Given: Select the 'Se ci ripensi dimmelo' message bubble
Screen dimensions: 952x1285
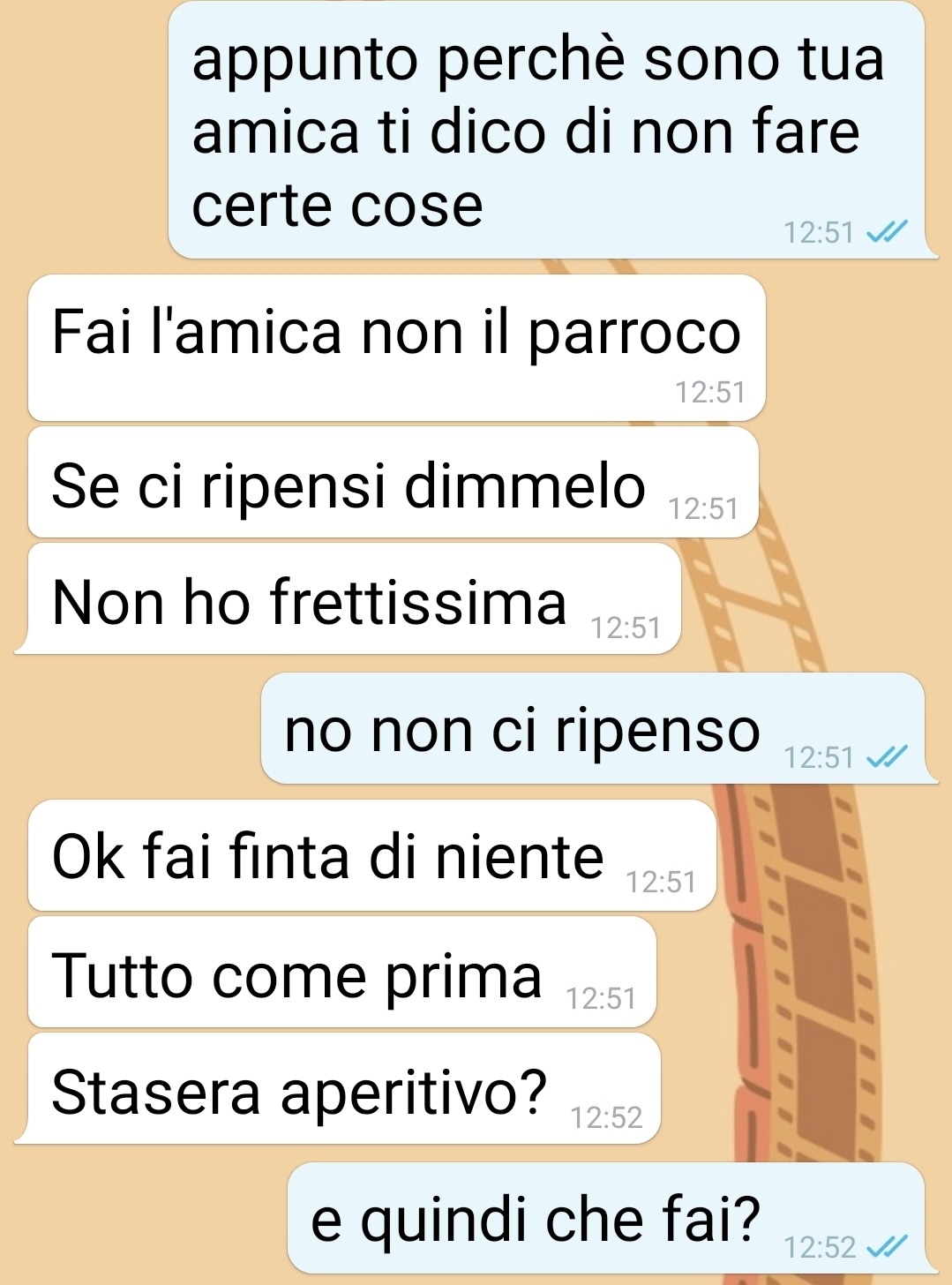Looking at the screenshot, I should [x=394, y=483].
